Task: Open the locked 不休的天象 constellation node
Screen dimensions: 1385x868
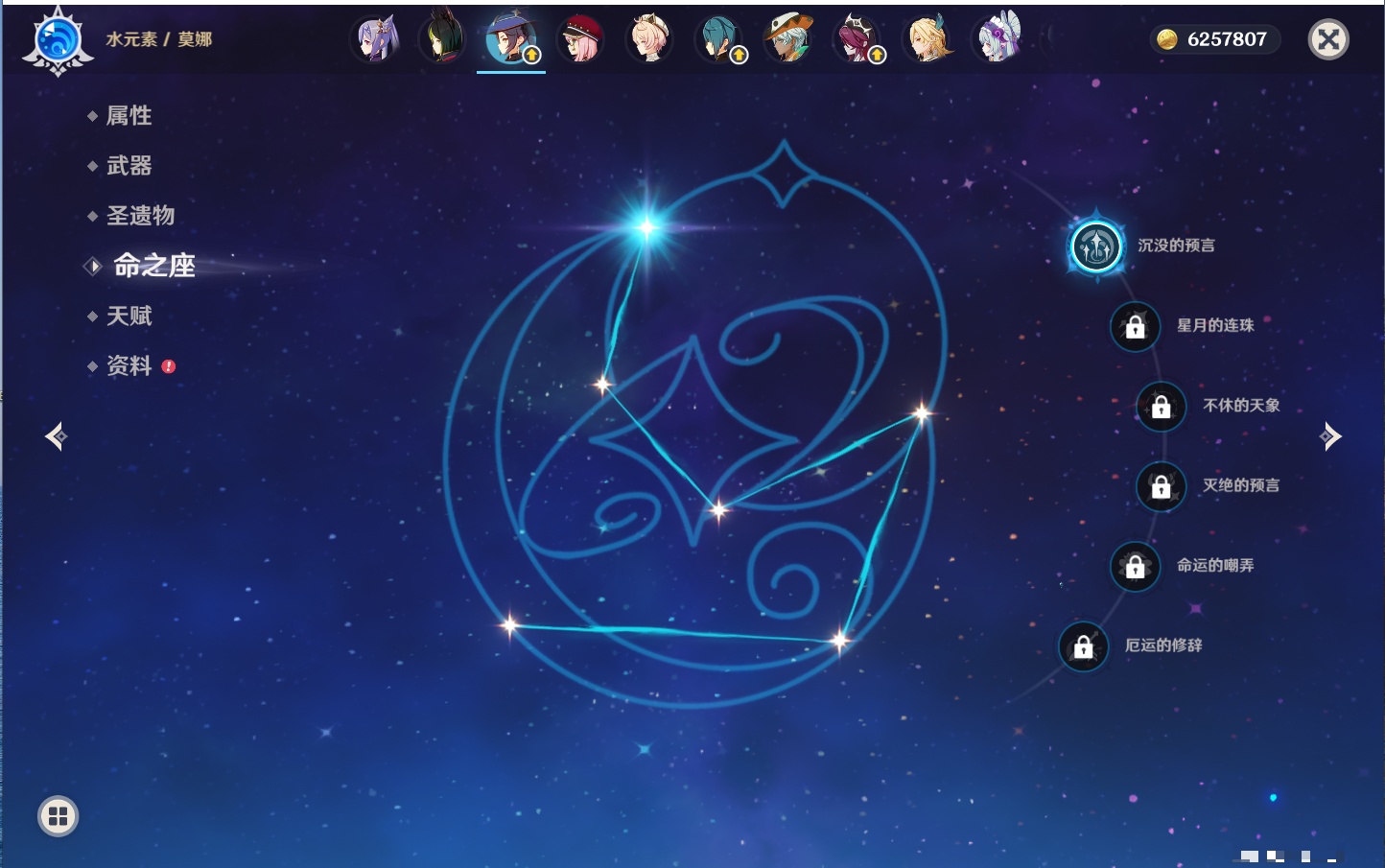Action: point(1161,407)
